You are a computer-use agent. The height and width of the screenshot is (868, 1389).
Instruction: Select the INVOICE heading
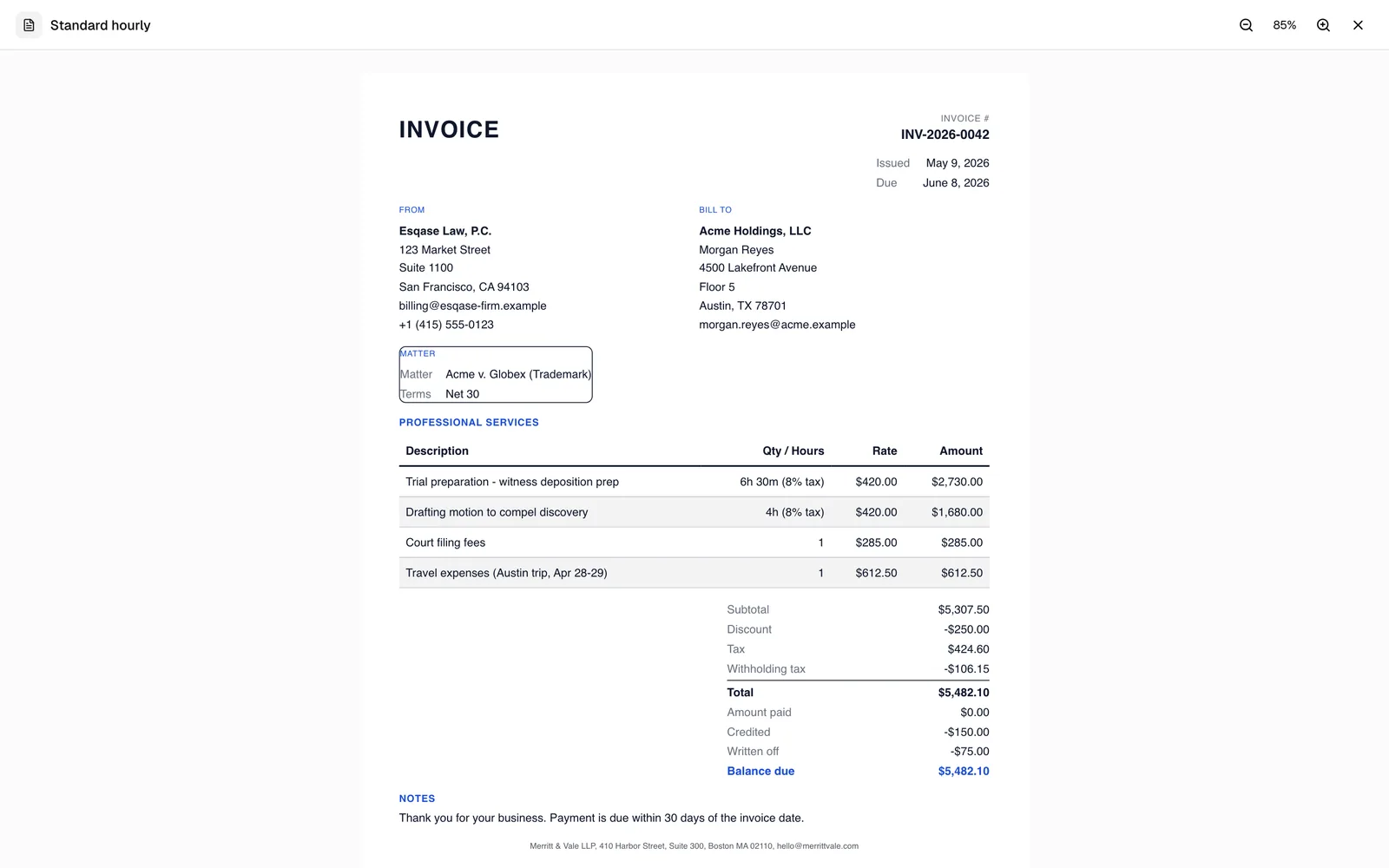(449, 129)
